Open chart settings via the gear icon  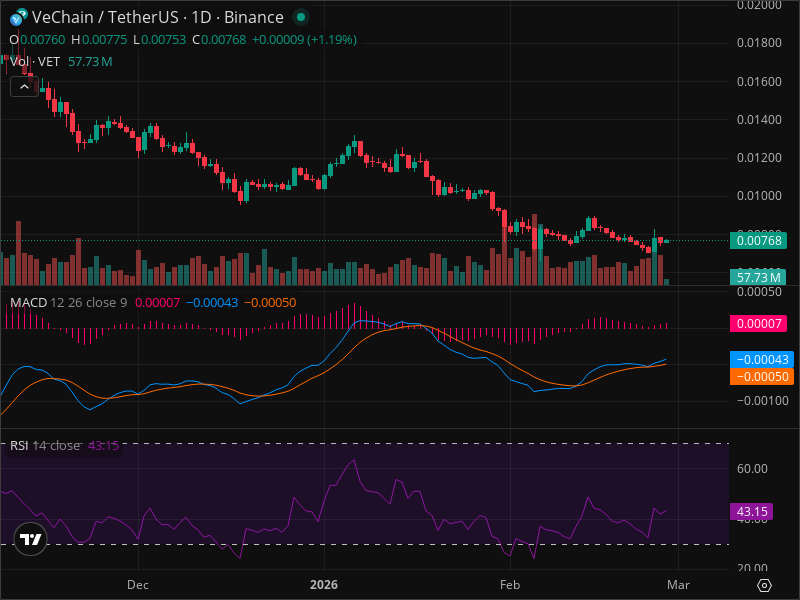[764, 585]
